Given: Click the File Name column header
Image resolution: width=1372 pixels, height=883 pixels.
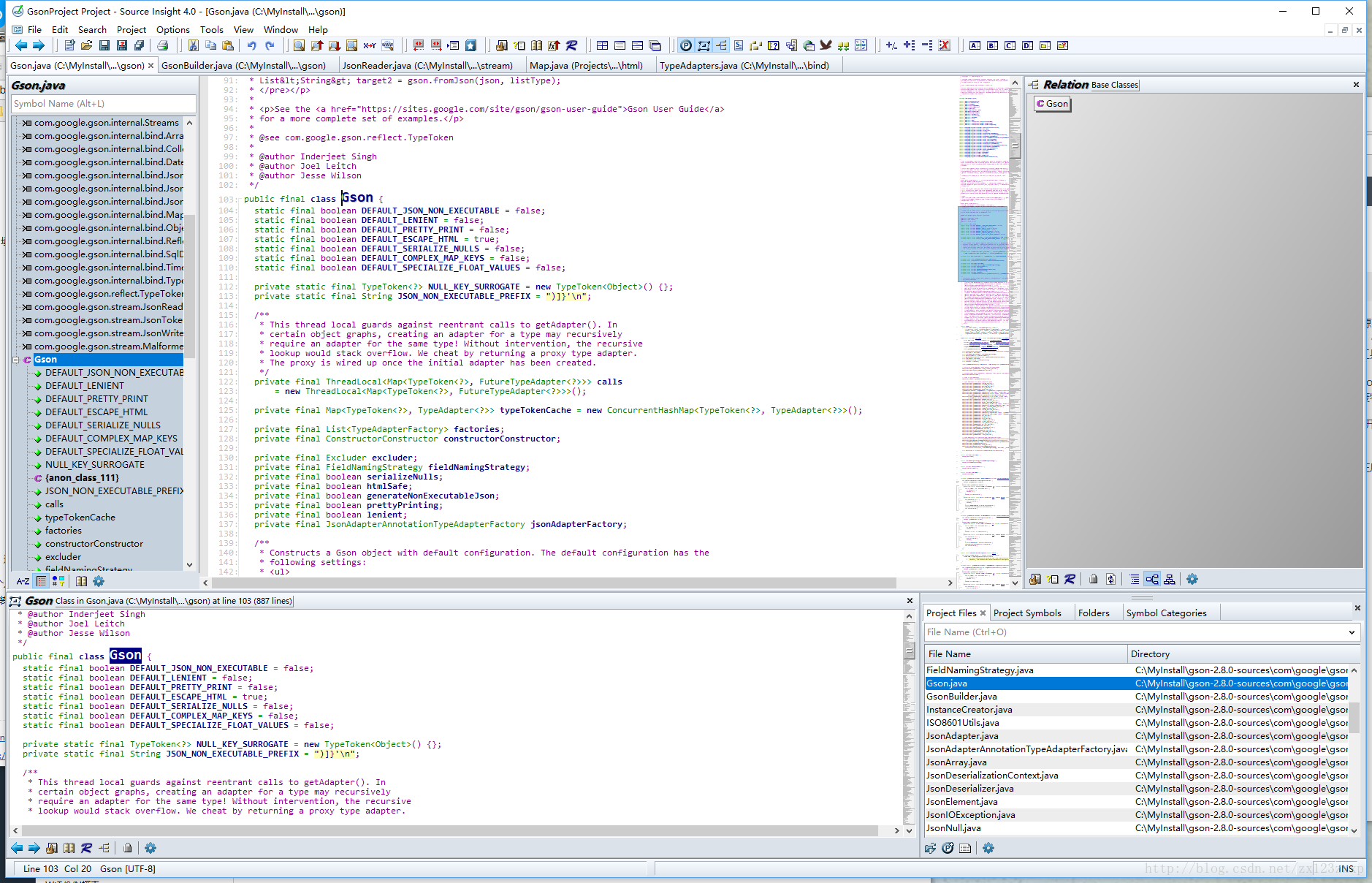Looking at the screenshot, I should click(x=1026, y=654).
